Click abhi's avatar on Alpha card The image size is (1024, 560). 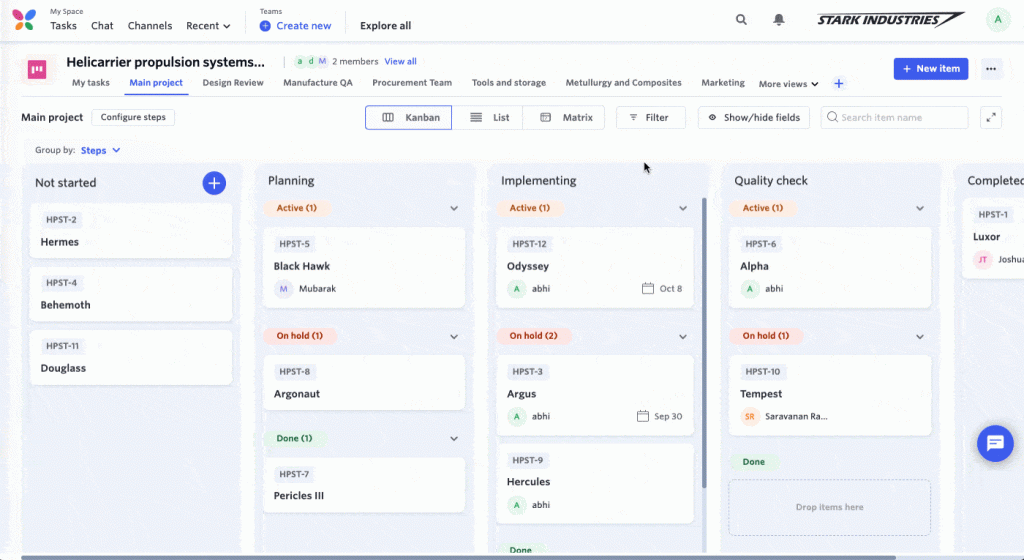click(x=750, y=288)
